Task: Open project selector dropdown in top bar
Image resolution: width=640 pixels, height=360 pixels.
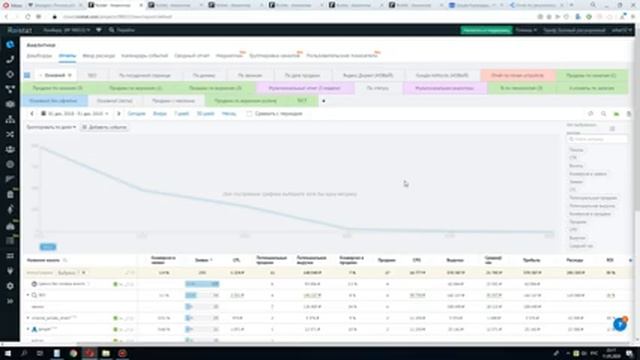Action: (x=67, y=30)
